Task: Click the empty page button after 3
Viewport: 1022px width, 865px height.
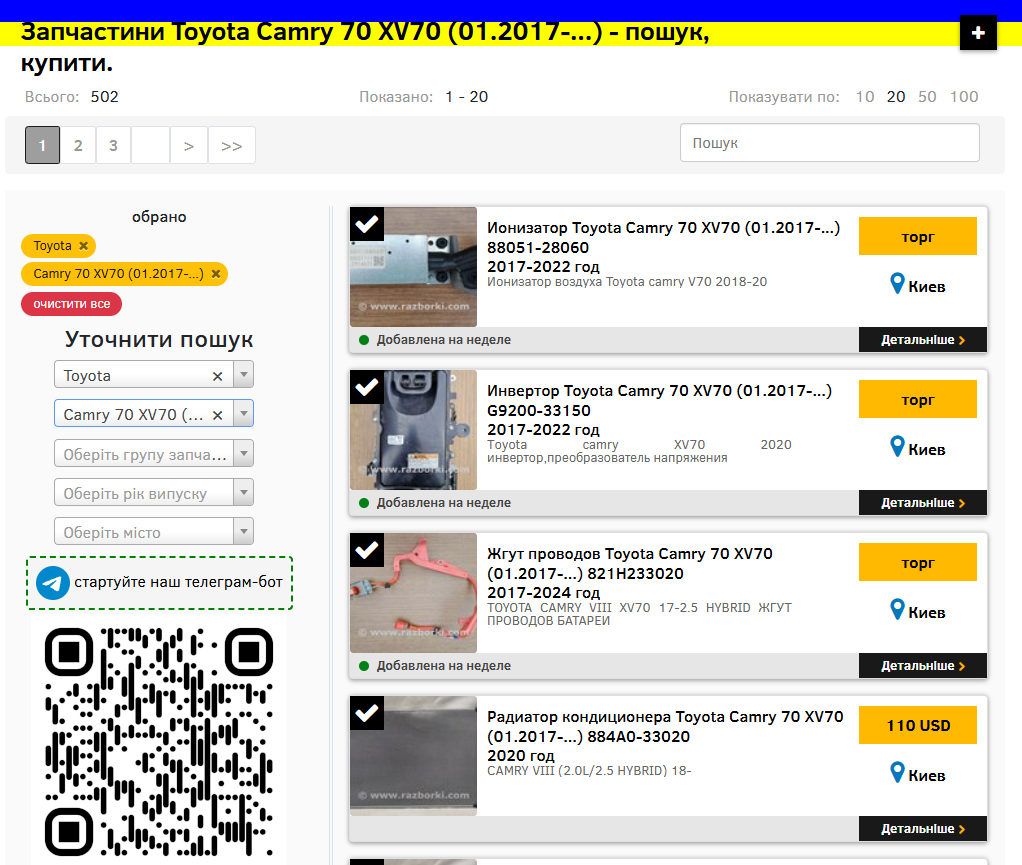Action: tap(151, 145)
